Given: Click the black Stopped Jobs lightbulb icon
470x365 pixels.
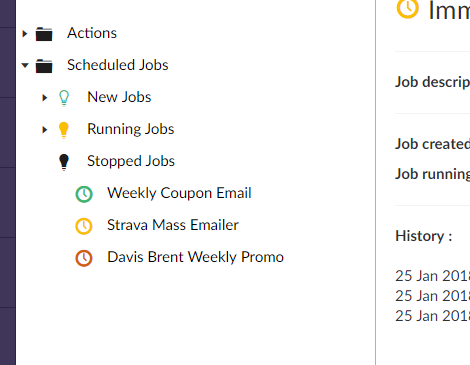Looking at the screenshot, I should coord(64,162).
